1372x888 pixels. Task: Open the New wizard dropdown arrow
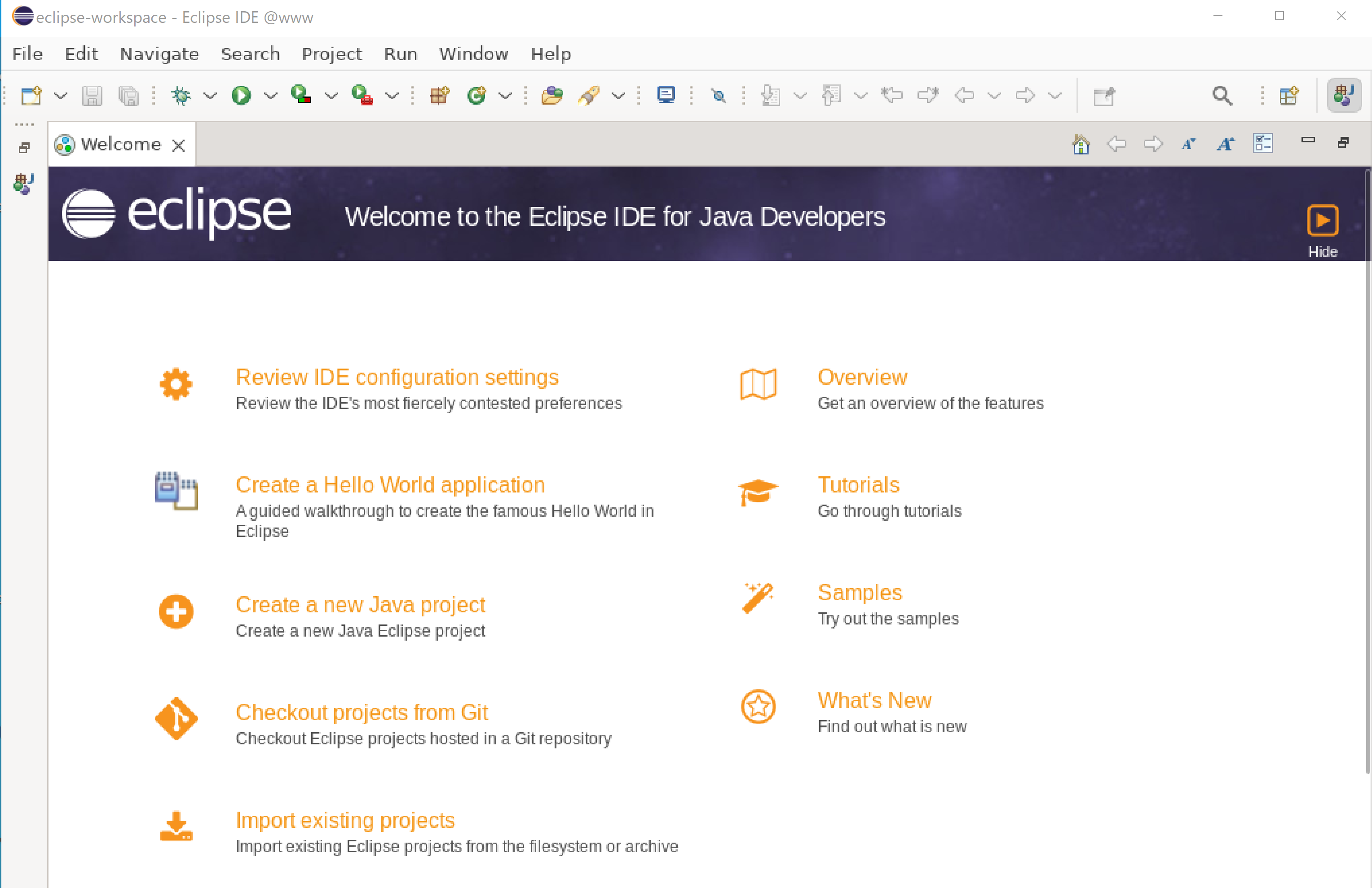pyautogui.click(x=61, y=96)
